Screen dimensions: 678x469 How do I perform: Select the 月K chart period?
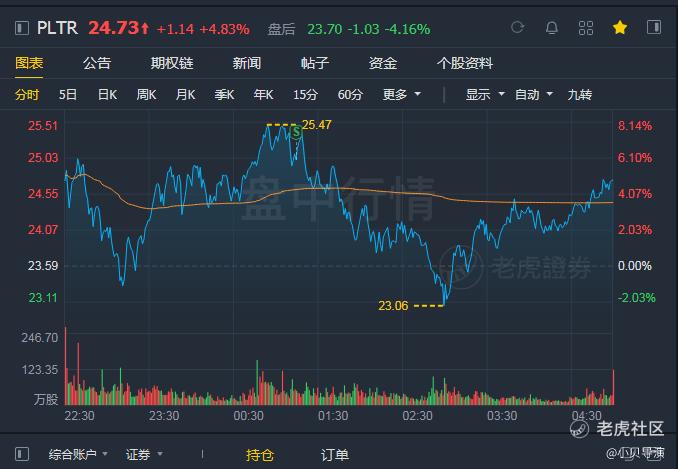pos(185,94)
